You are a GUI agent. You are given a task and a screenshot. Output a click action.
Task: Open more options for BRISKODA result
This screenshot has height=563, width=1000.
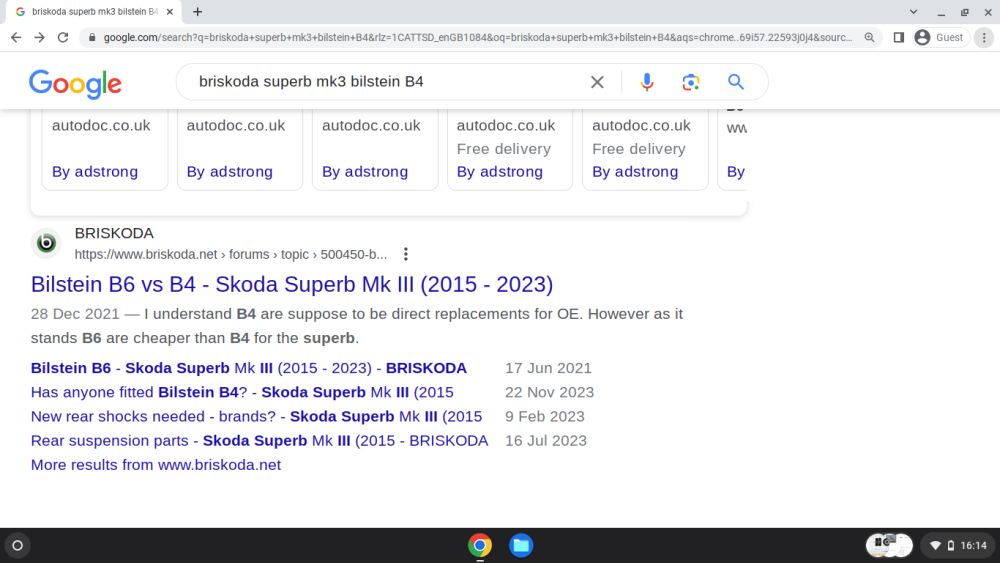[406, 254]
